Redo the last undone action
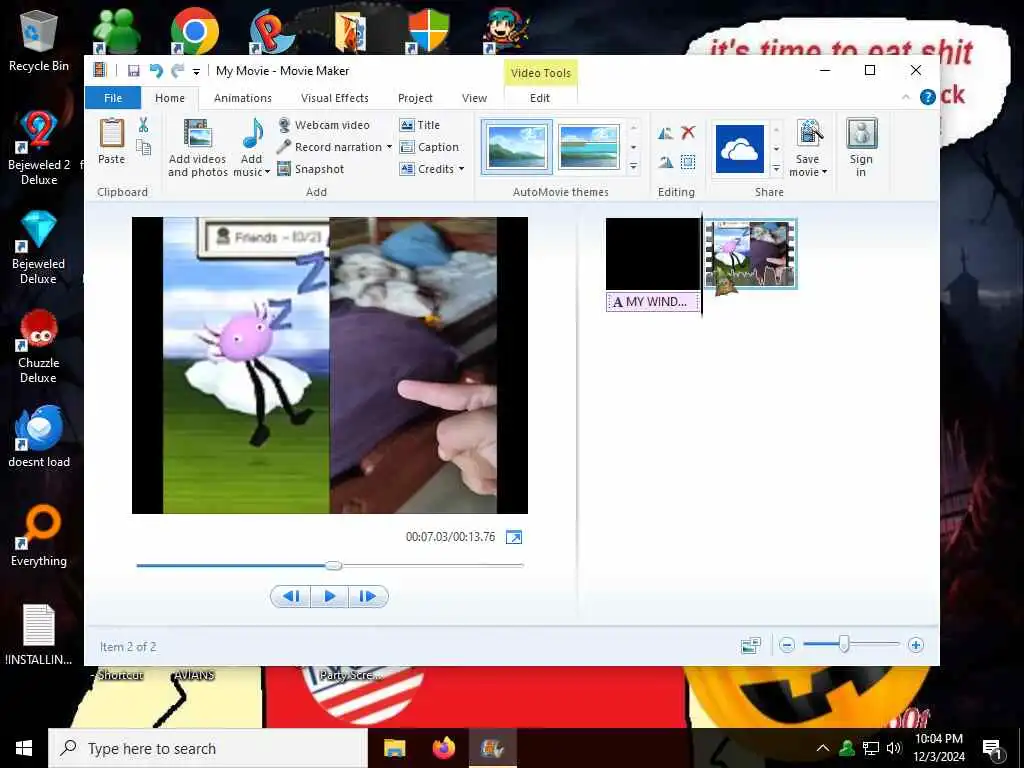Image resolution: width=1024 pixels, height=768 pixels. coord(177,71)
